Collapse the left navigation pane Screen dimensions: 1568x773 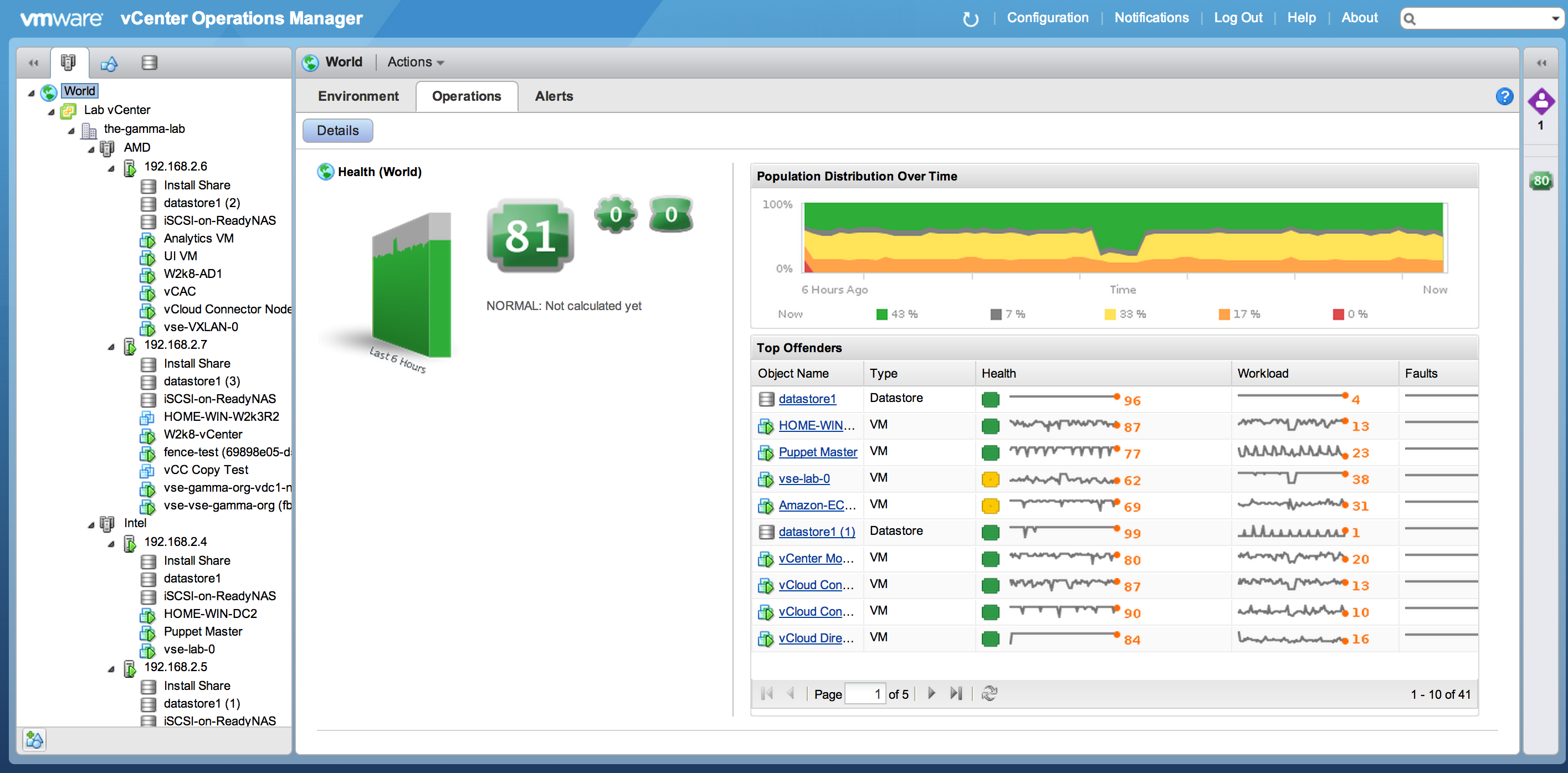[x=33, y=62]
